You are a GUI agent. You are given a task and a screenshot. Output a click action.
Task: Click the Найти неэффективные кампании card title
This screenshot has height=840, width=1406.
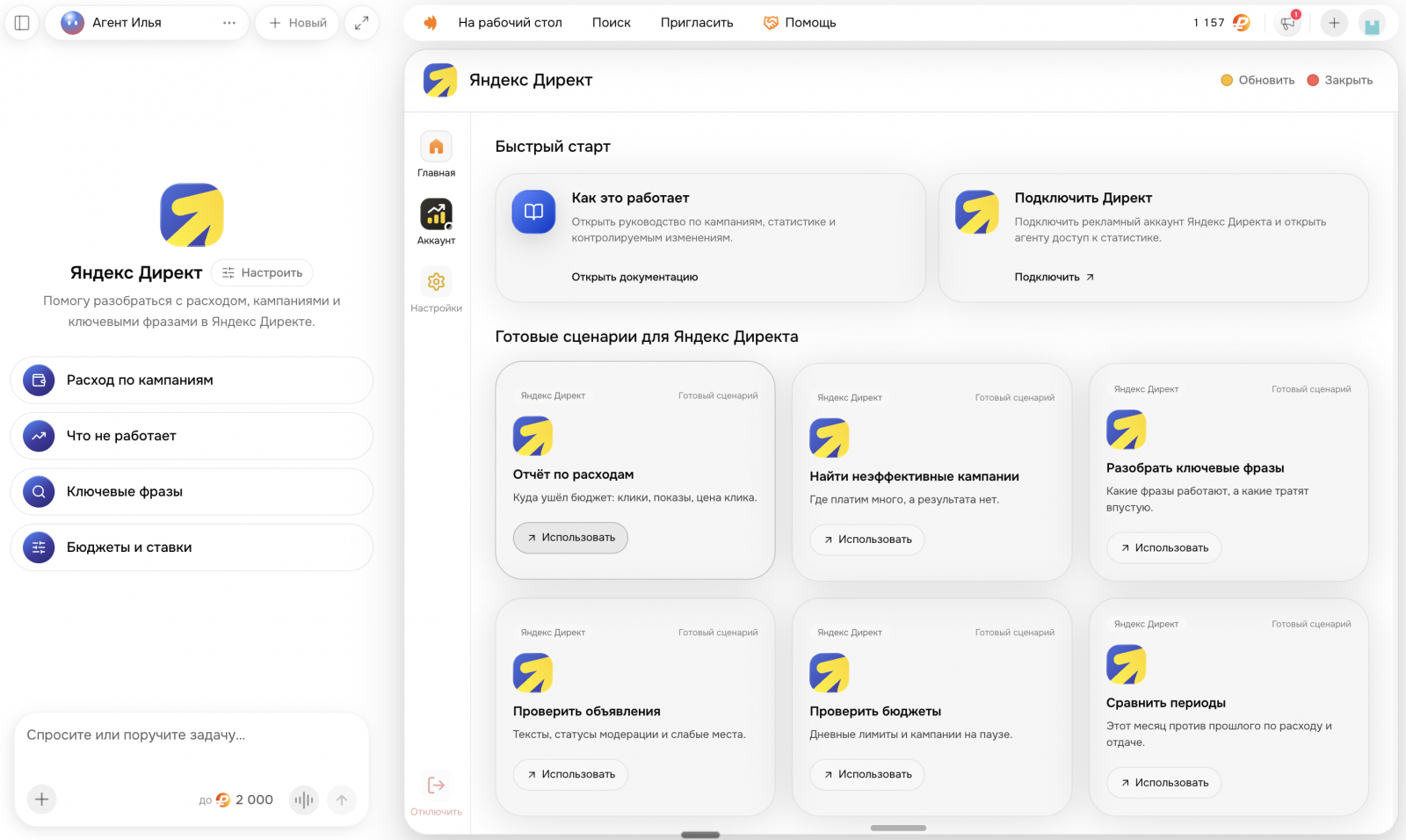[914, 477]
